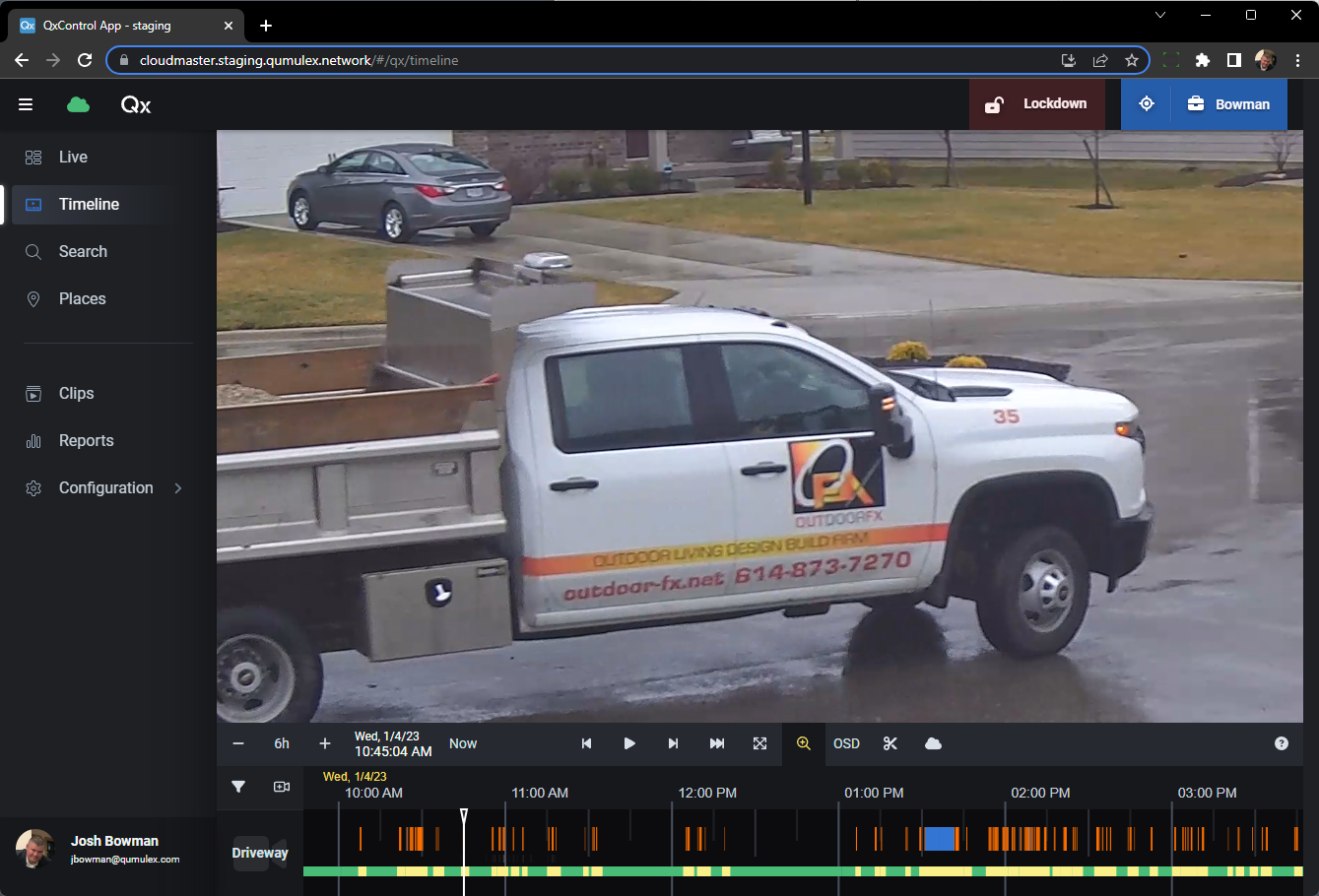Click the user avatar photo
This screenshot has width=1319, height=896.
[x=35, y=849]
